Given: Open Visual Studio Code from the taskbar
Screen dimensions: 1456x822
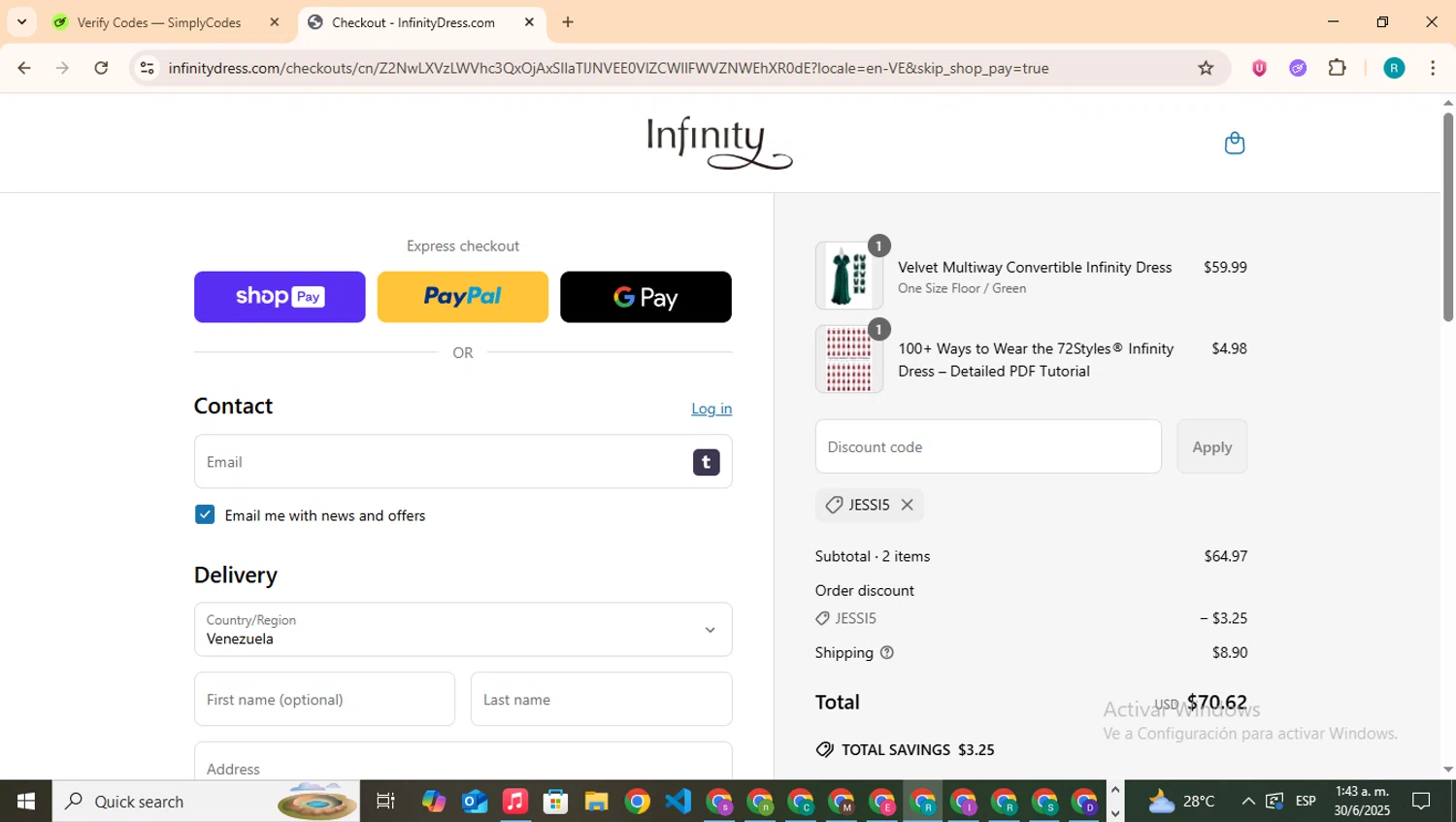Looking at the screenshot, I should click(678, 802).
